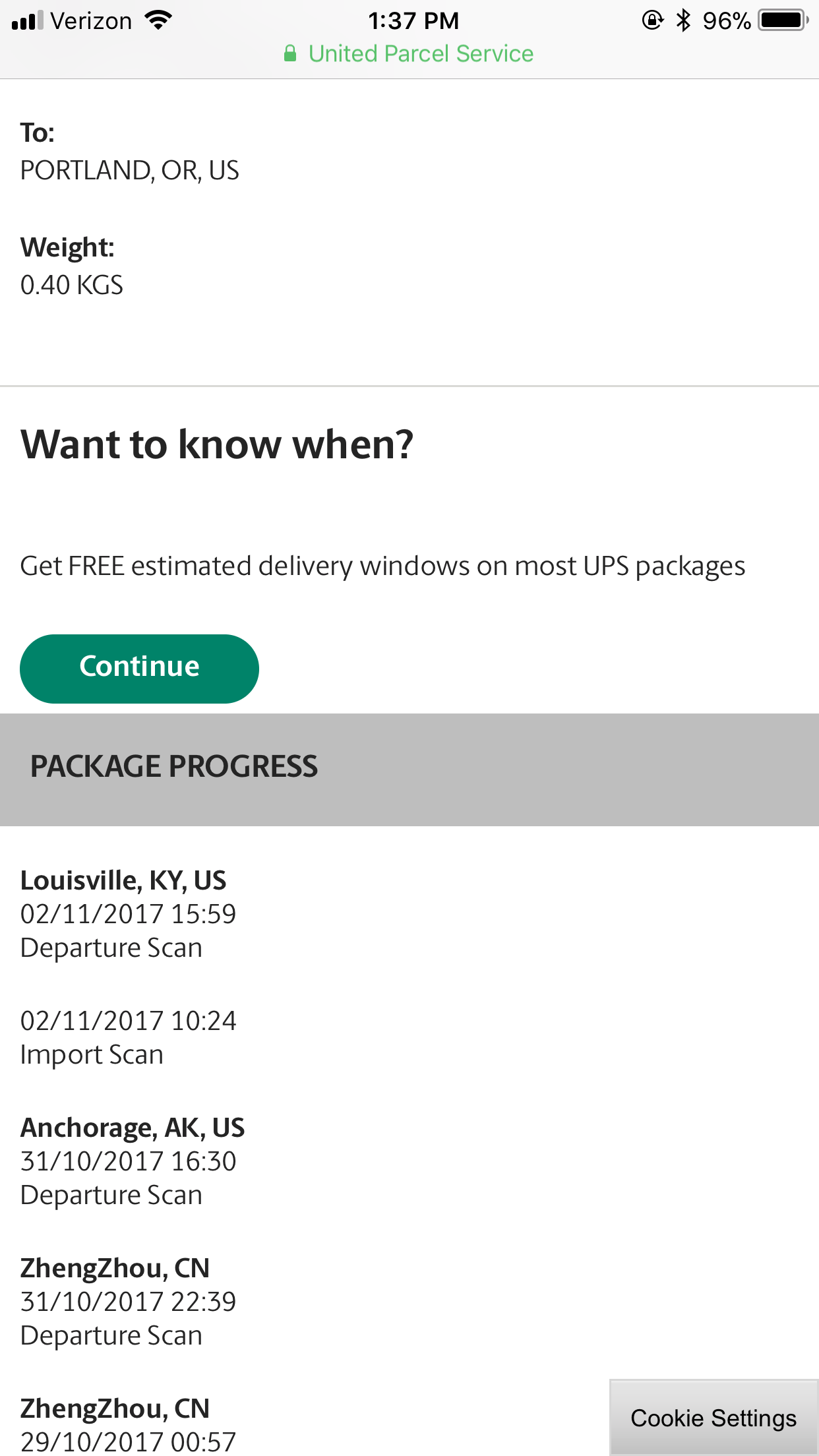Viewport: 819px width, 1456px height.
Task: Tap the United Parcel Service address title
Action: [421, 53]
